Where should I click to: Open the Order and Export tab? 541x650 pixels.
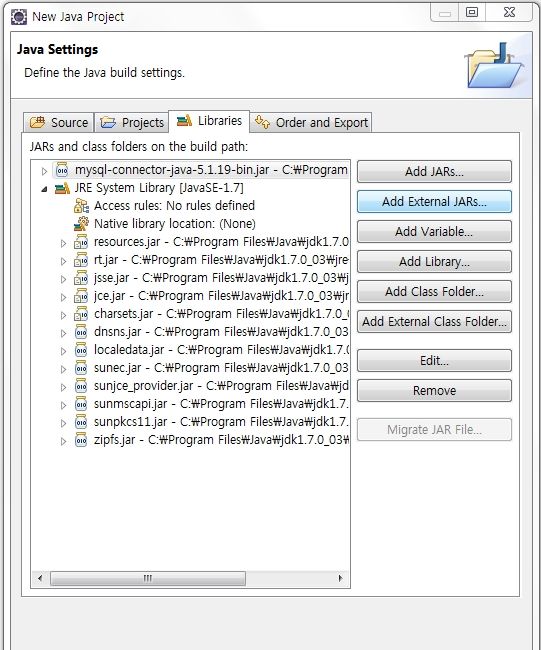[x=311, y=123]
